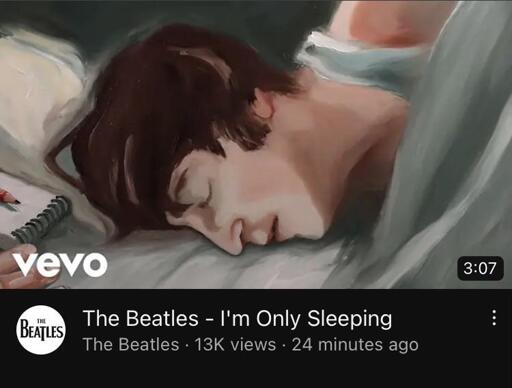This screenshot has width=512, height=388.
Task: Click The Beatles channel name under the title
Action: click(x=131, y=344)
